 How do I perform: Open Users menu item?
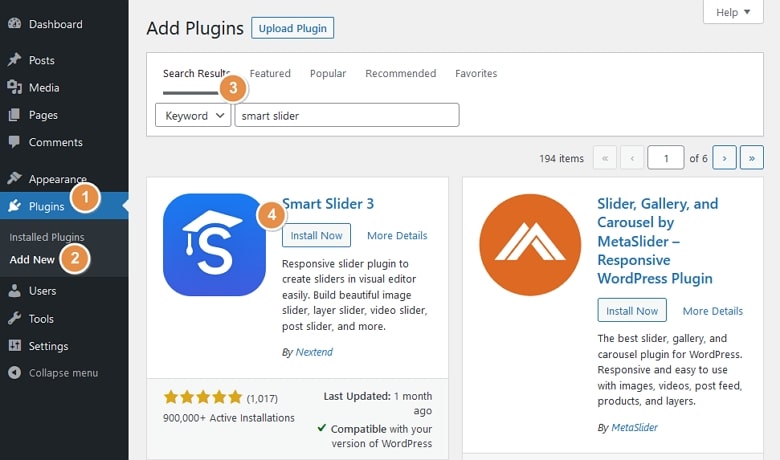point(42,291)
